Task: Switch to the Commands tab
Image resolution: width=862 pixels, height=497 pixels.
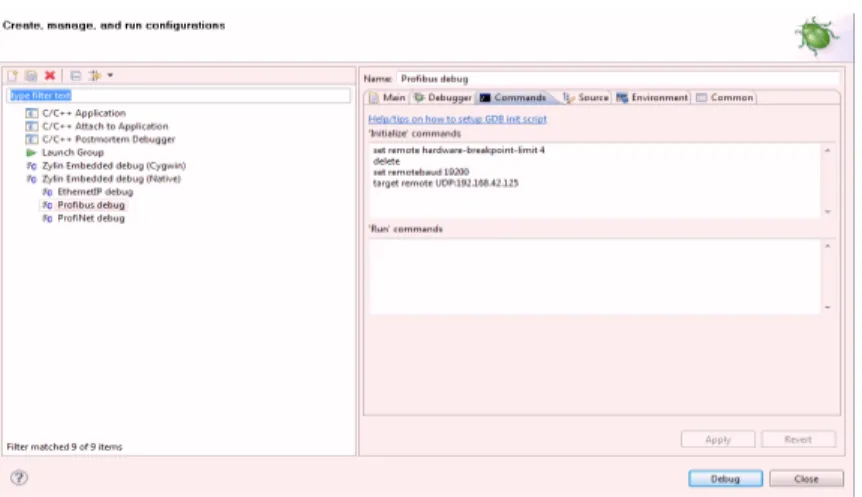Action: coord(513,97)
